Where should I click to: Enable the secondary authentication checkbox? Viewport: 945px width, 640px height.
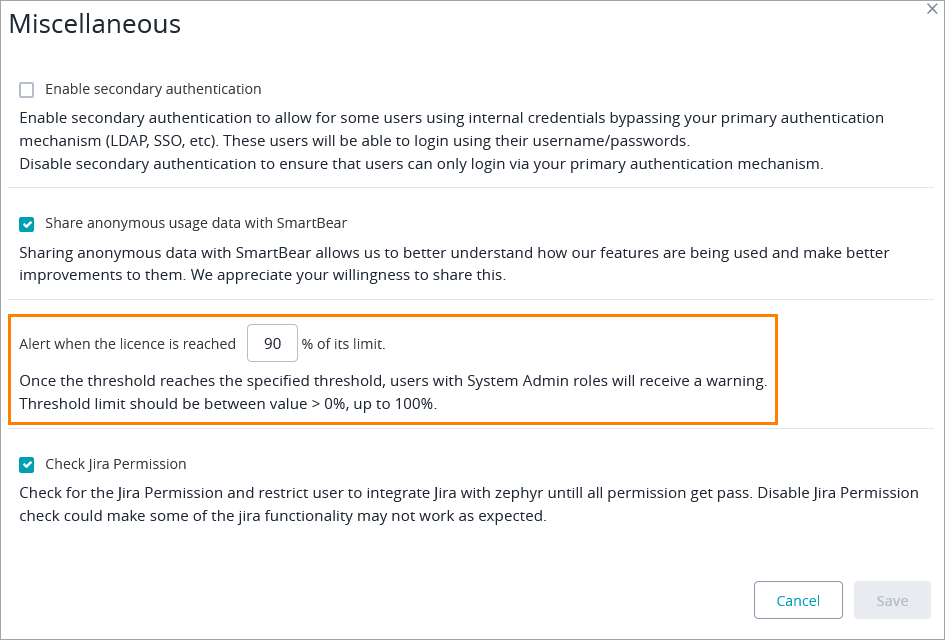(27, 90)
